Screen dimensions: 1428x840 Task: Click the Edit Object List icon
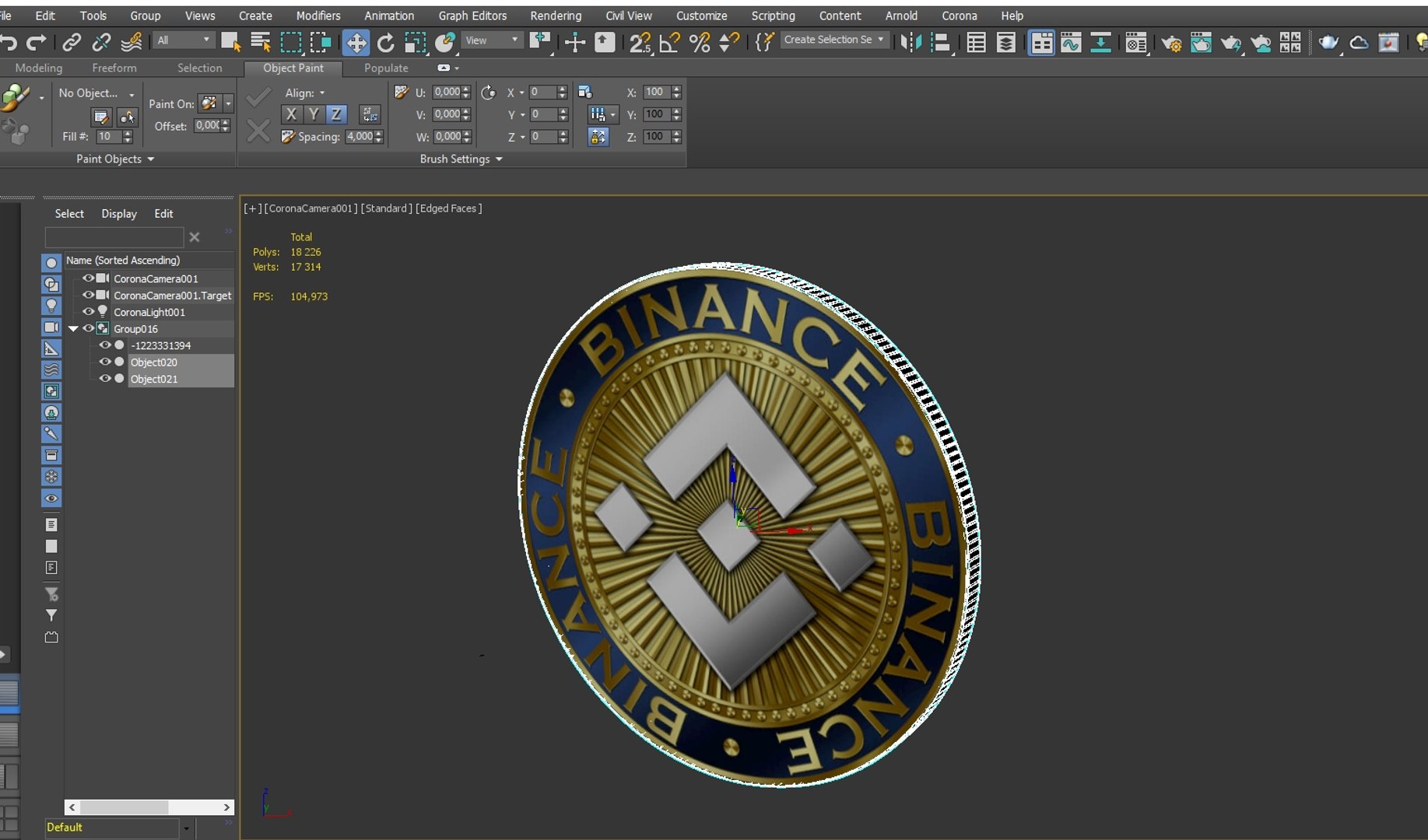click(101, 117)
